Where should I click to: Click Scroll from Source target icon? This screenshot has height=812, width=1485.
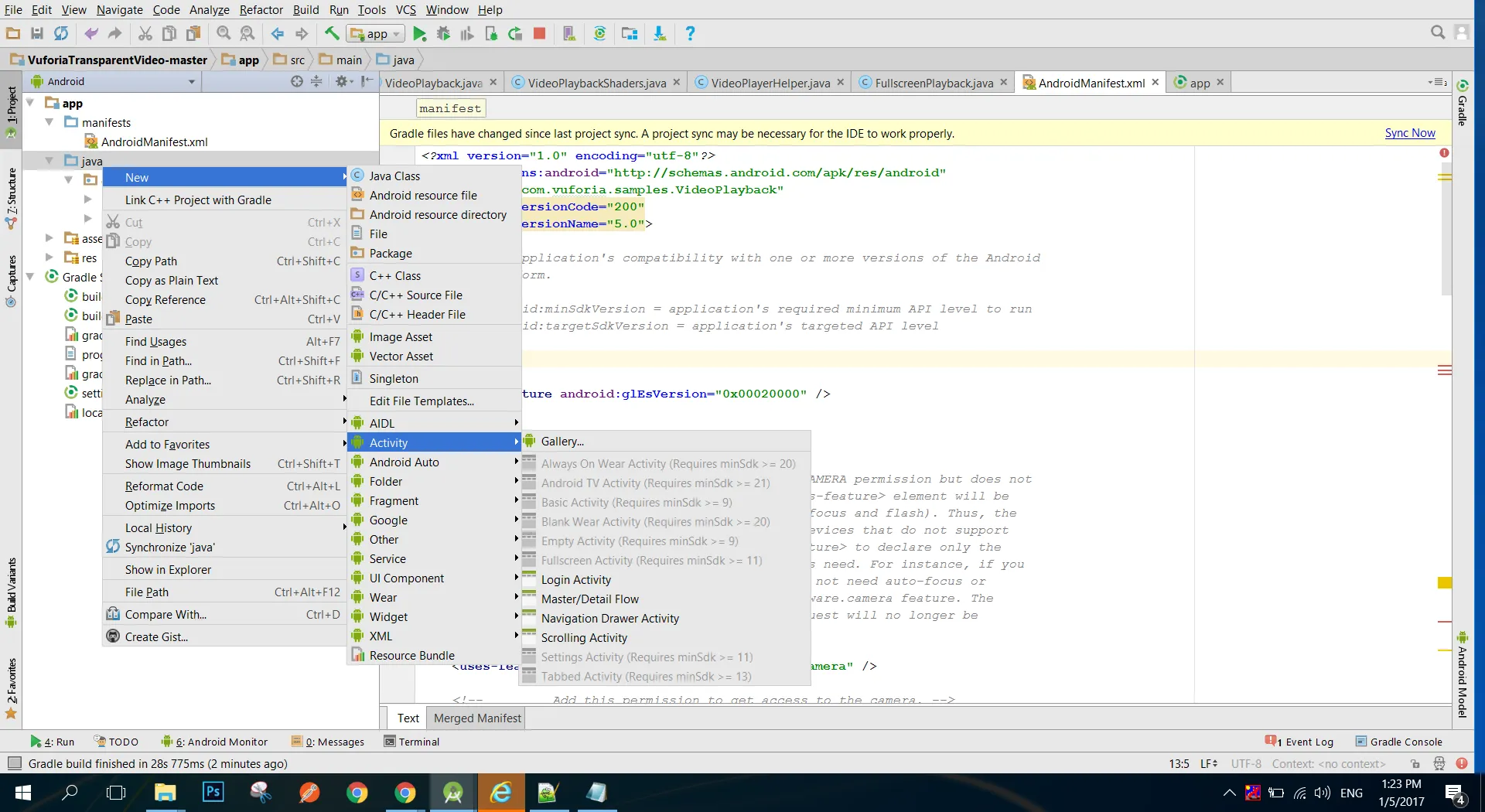(x=297, y=81)
